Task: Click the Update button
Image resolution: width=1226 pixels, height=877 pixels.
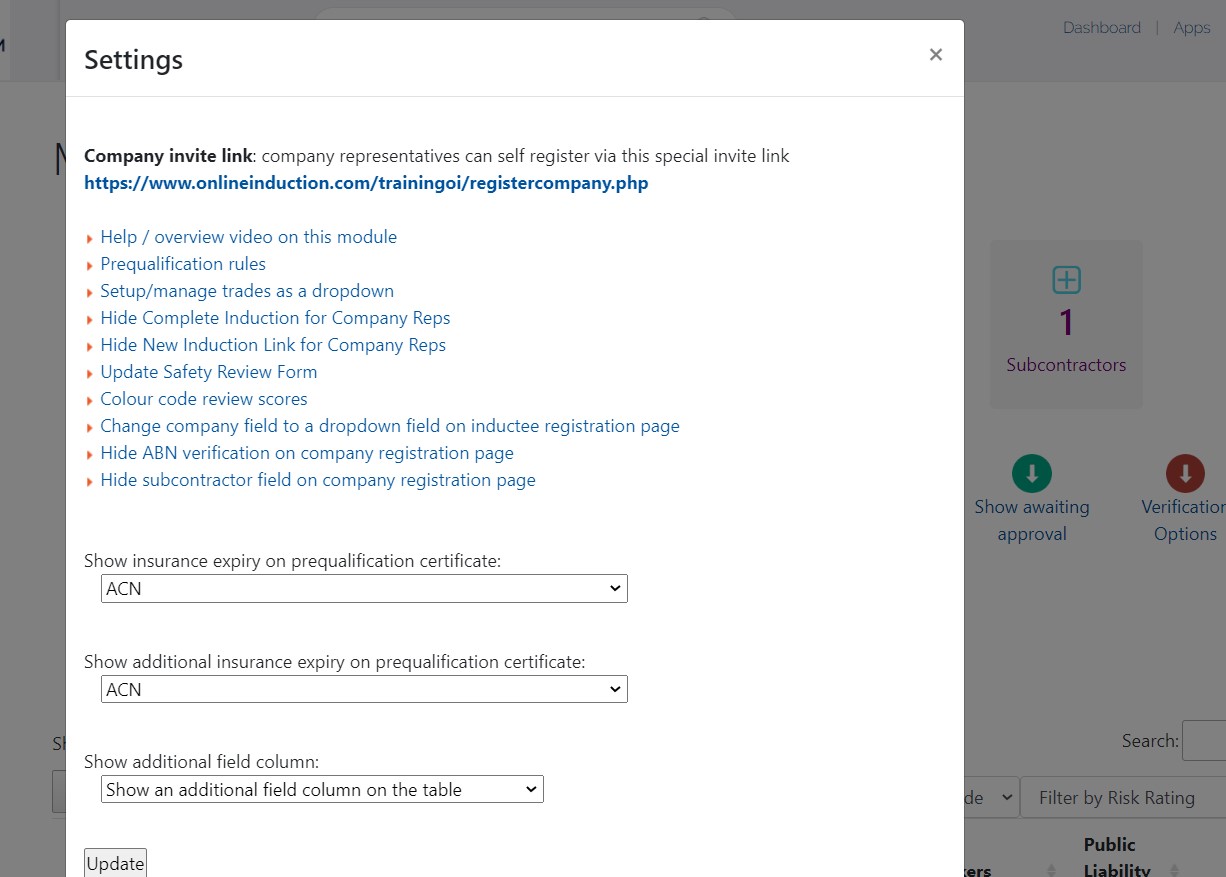Action: click(115, 863)
